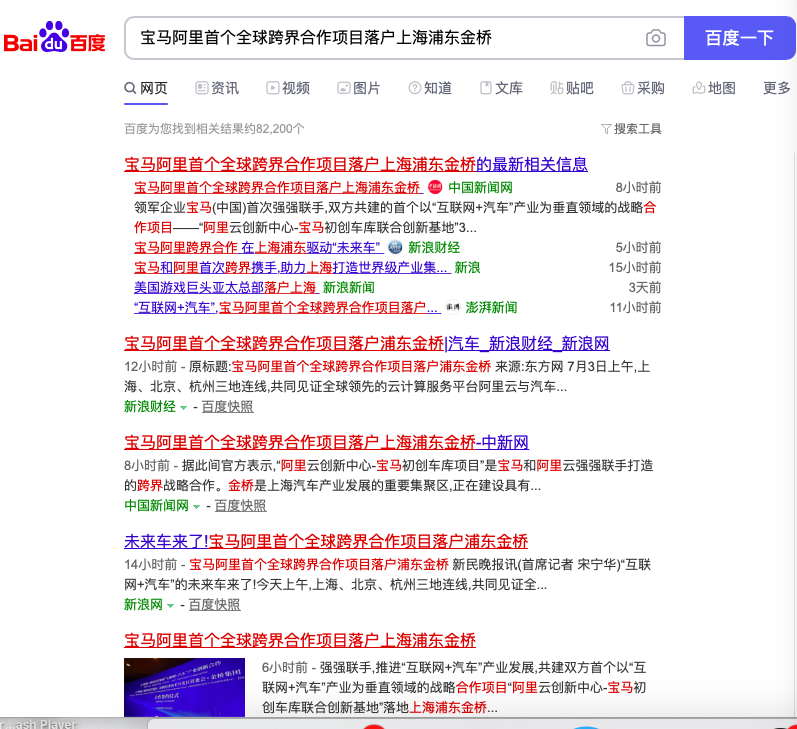
Task: Click the 8小时前 timestamp in news box
Action: tap(638, 188)
